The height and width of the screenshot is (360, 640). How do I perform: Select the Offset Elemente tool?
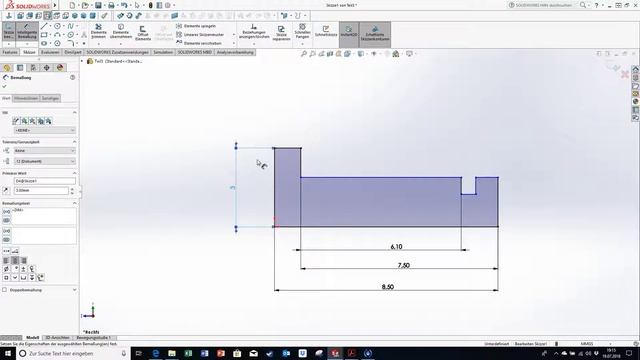pos(143,33)
